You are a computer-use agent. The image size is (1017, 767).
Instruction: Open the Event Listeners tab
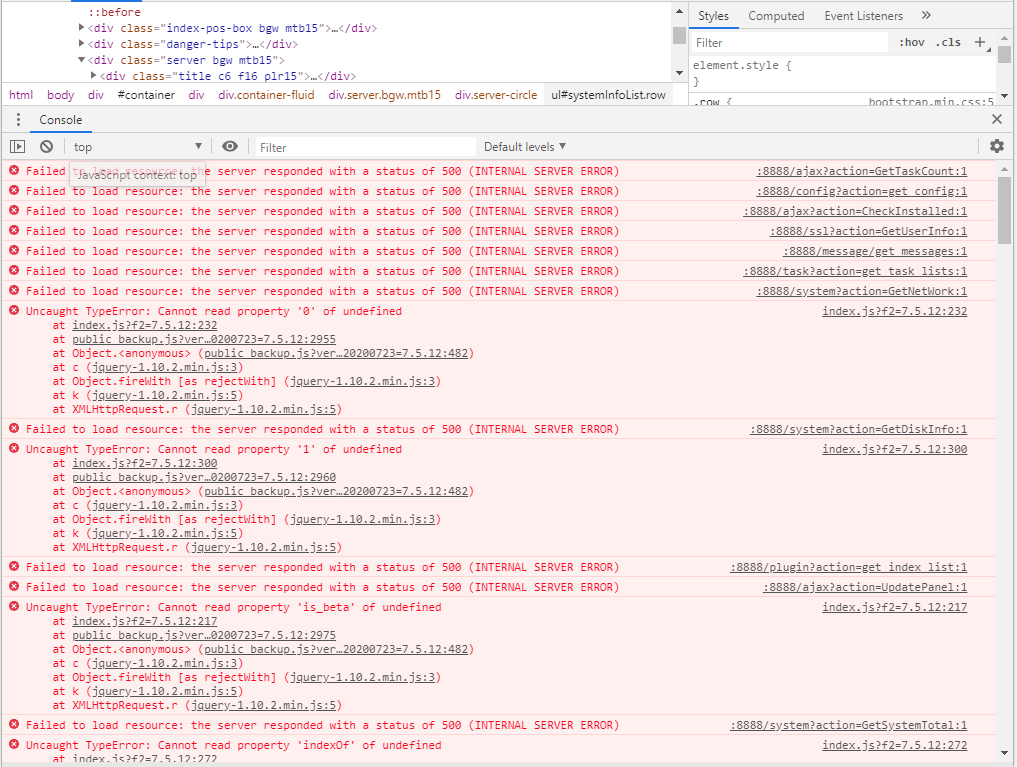click(863, 16)
